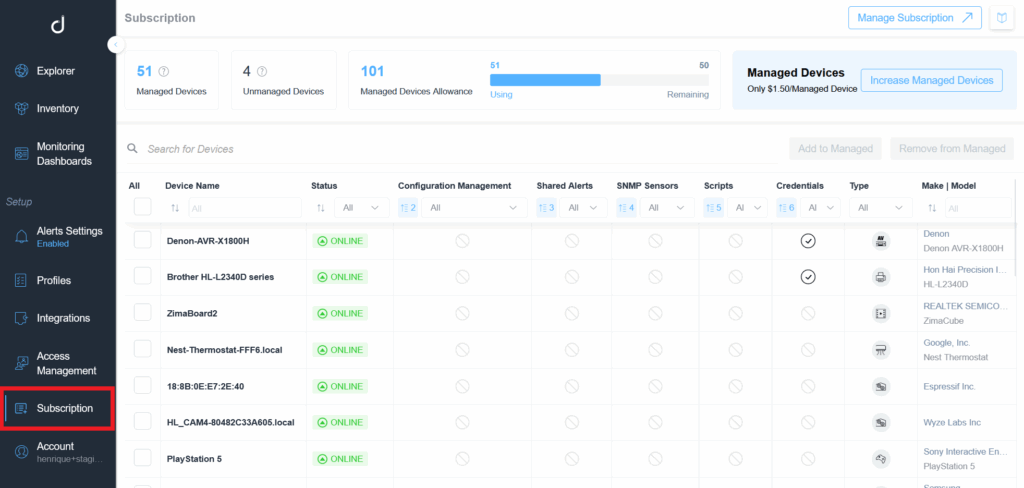Open the Type column filter dropdown
Viewport: 1024px width, 488px height.
(880, 208)
